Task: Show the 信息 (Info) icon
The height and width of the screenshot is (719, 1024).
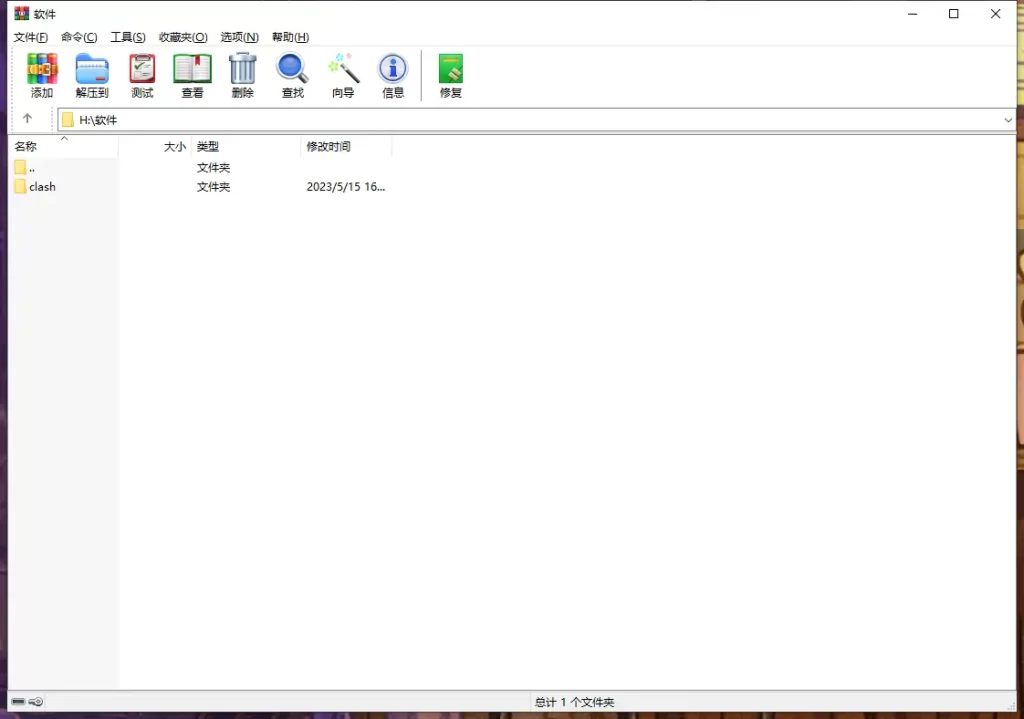Action: click(393, 75)
